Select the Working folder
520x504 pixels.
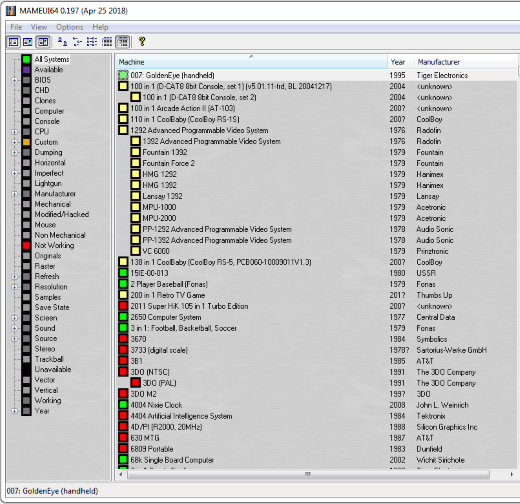point(48,400)
